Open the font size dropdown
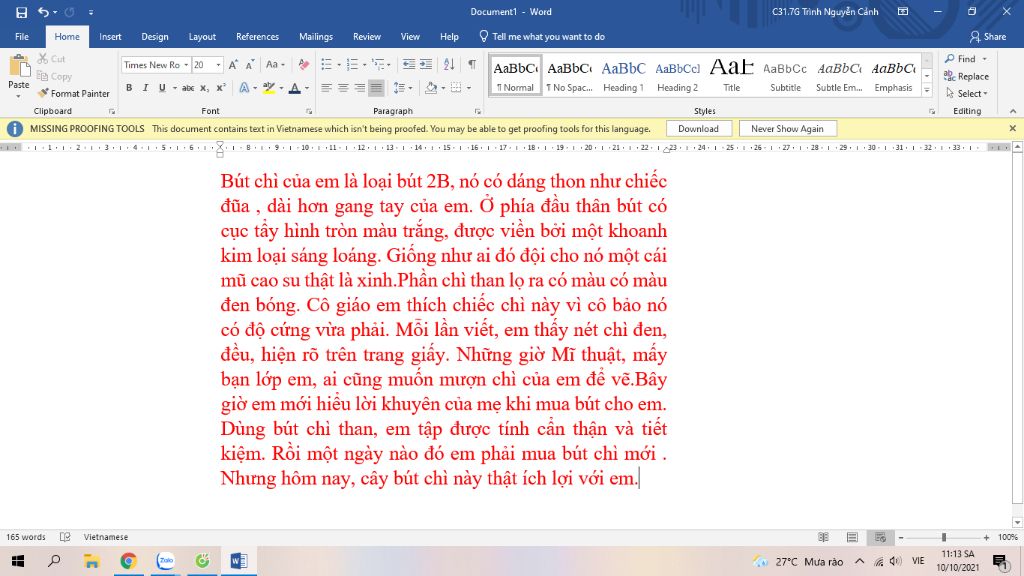Image resolution: width=1024 pixels, height=576 pixels. click(x=219, y=65)
